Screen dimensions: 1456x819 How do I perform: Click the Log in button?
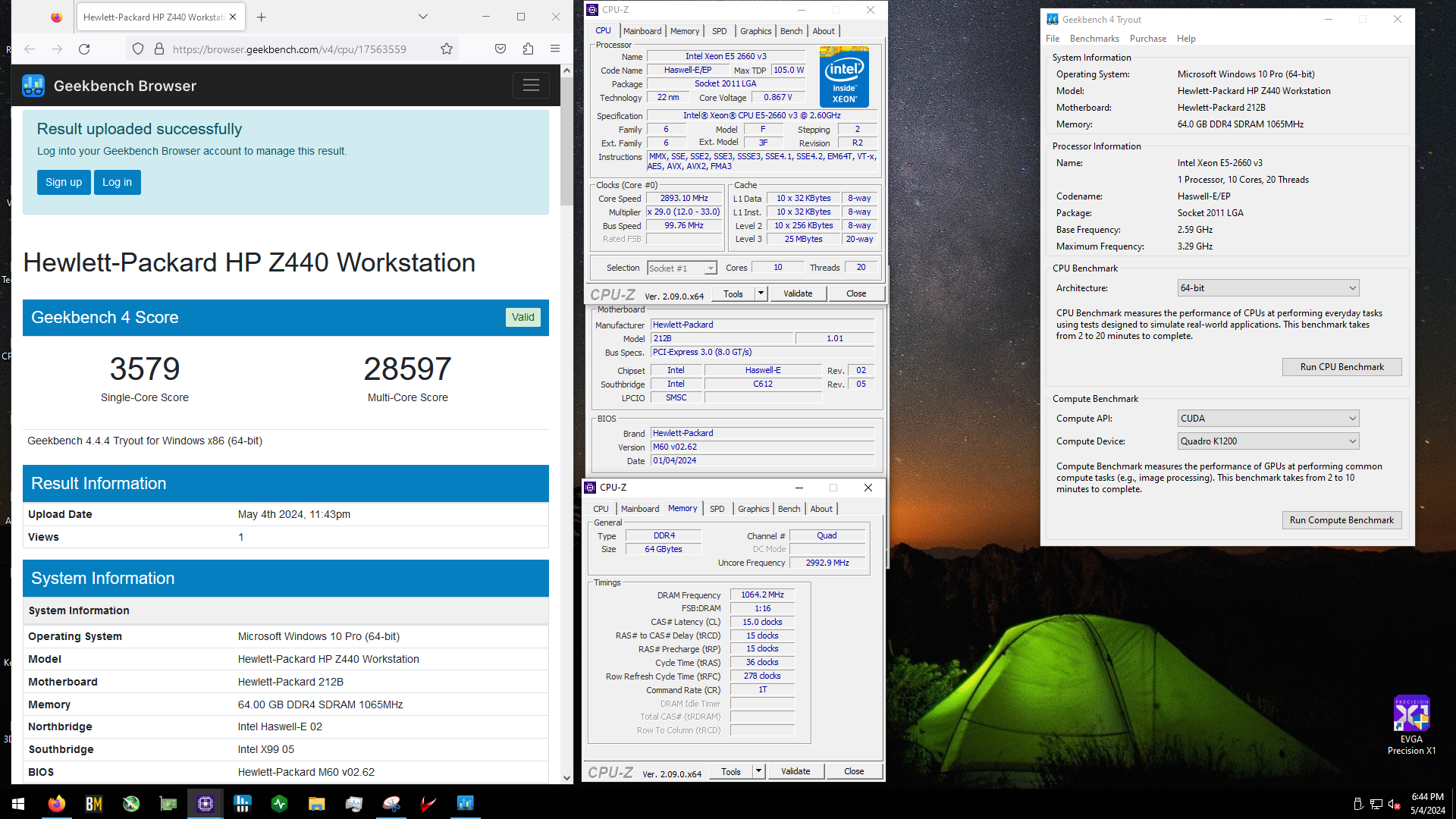(x=118, y=182)
